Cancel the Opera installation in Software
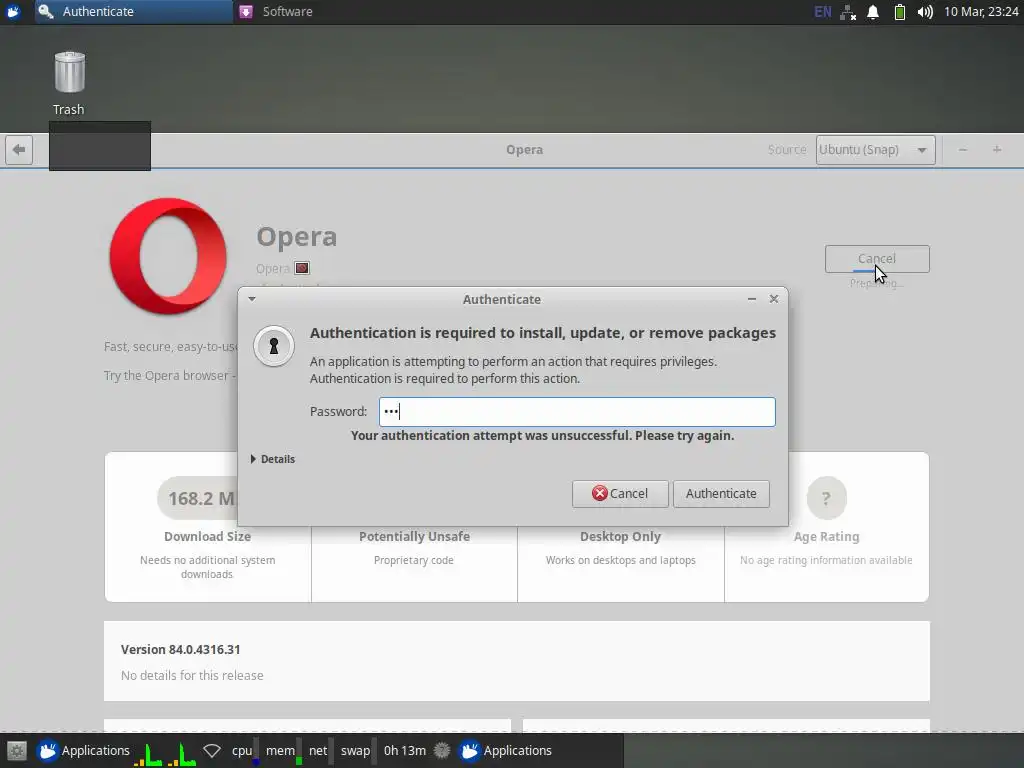The width and height of the screenshot is (1024, 768). (x=877, y=259)
